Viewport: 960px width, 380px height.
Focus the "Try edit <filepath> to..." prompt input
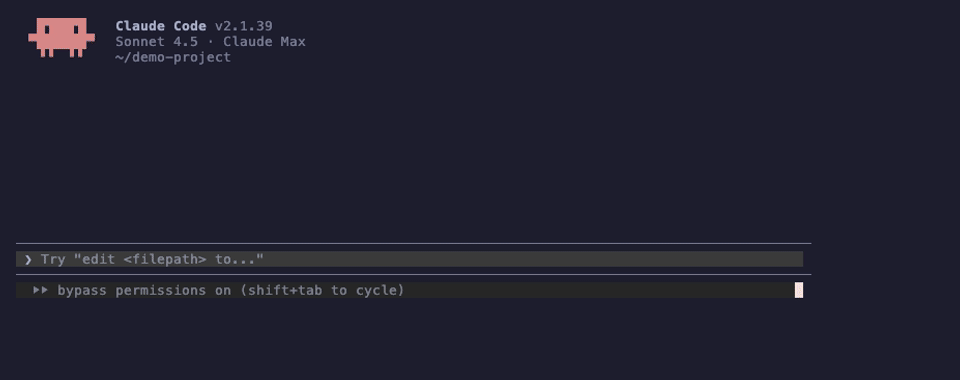(x=409, y=259)
